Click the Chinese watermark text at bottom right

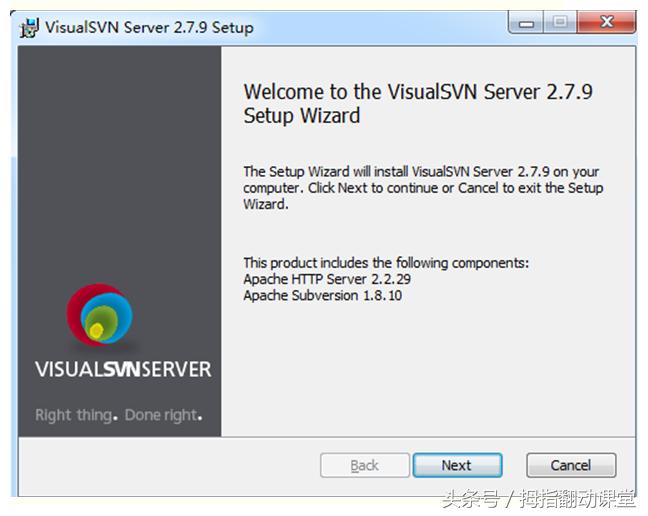point(538,499)
